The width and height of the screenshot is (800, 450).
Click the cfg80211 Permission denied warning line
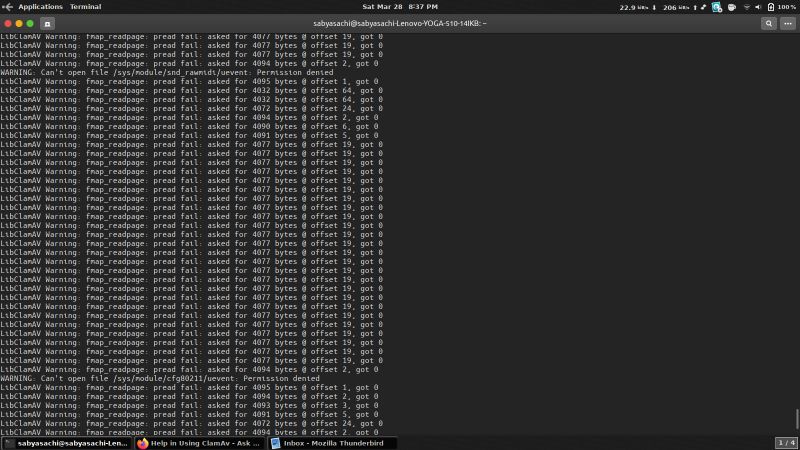160,379
